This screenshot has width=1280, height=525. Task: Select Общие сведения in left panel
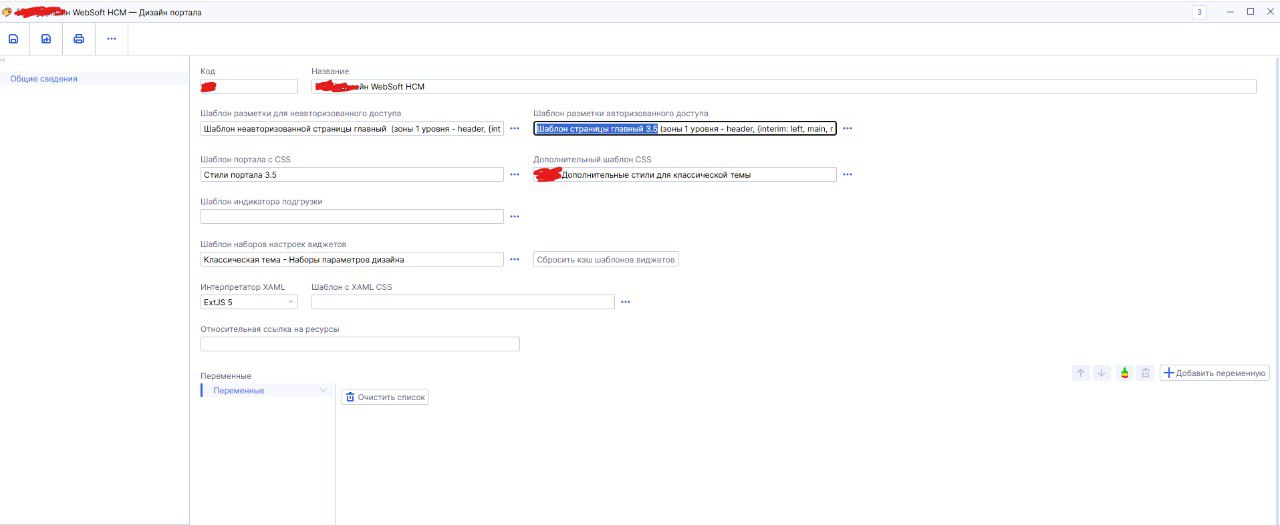[x=44, y=78]
